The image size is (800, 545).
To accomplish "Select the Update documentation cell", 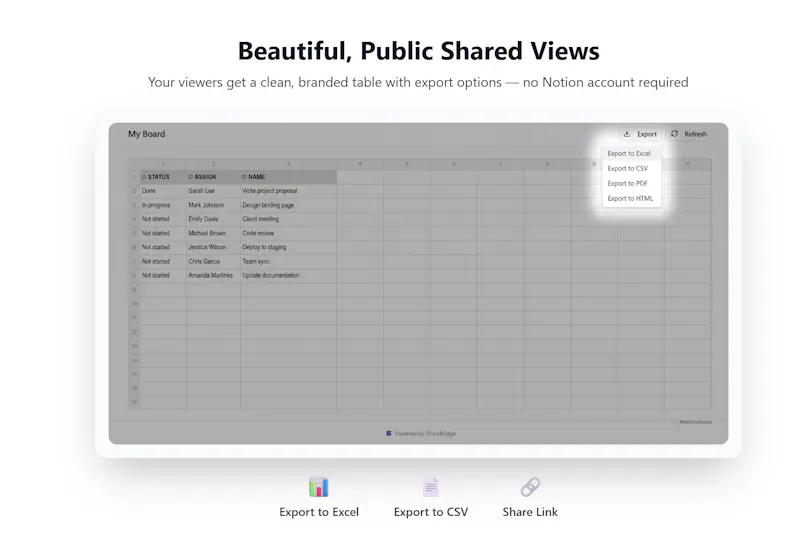I will 288,275.
